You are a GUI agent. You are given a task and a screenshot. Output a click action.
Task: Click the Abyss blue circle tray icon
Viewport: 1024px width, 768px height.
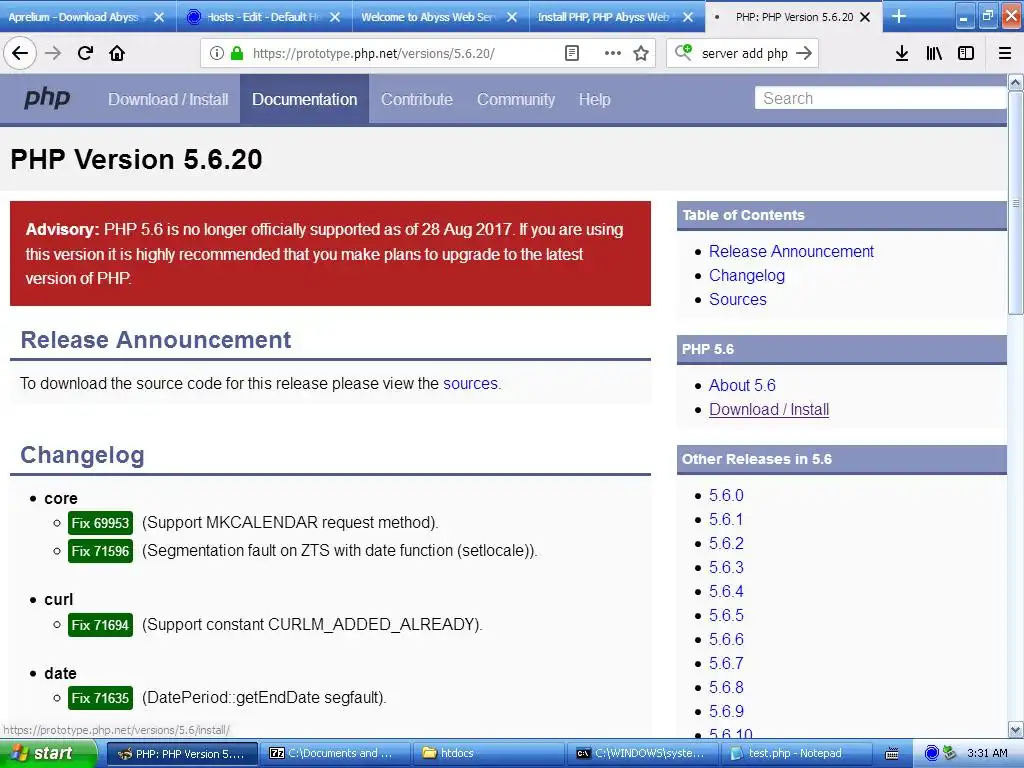[932, 753]
